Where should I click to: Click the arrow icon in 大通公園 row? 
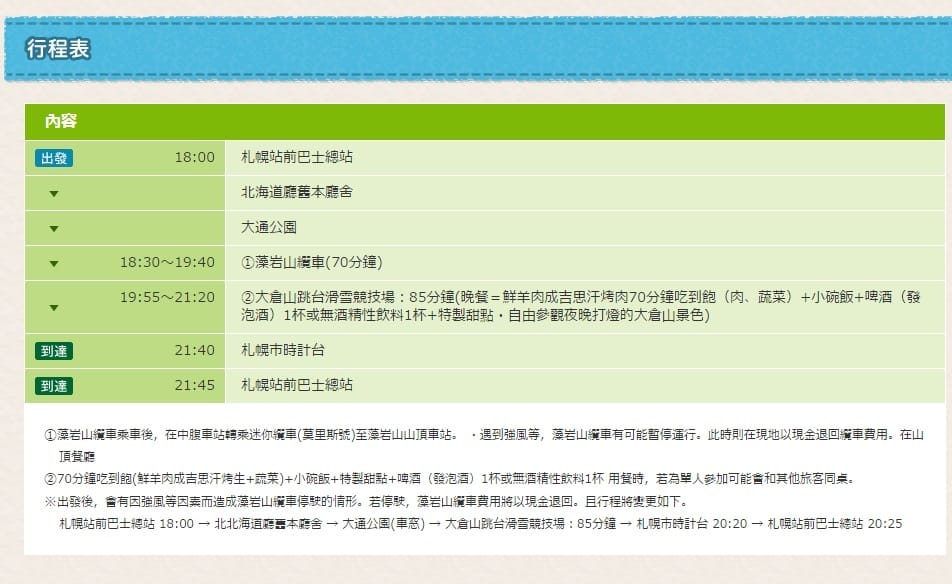click(x=54, y=229)
